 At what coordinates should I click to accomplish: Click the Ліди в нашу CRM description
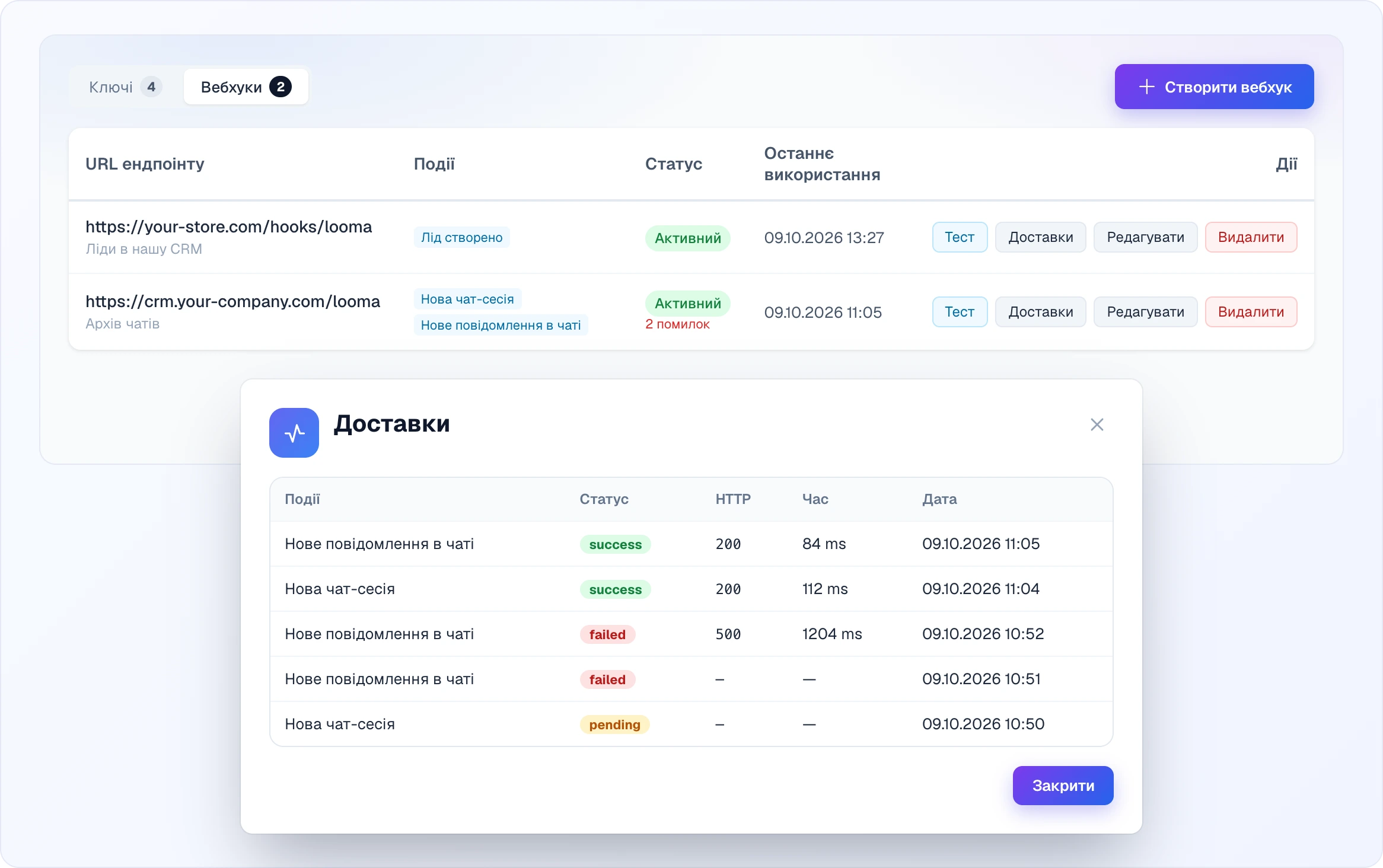(x=144, y=249)
